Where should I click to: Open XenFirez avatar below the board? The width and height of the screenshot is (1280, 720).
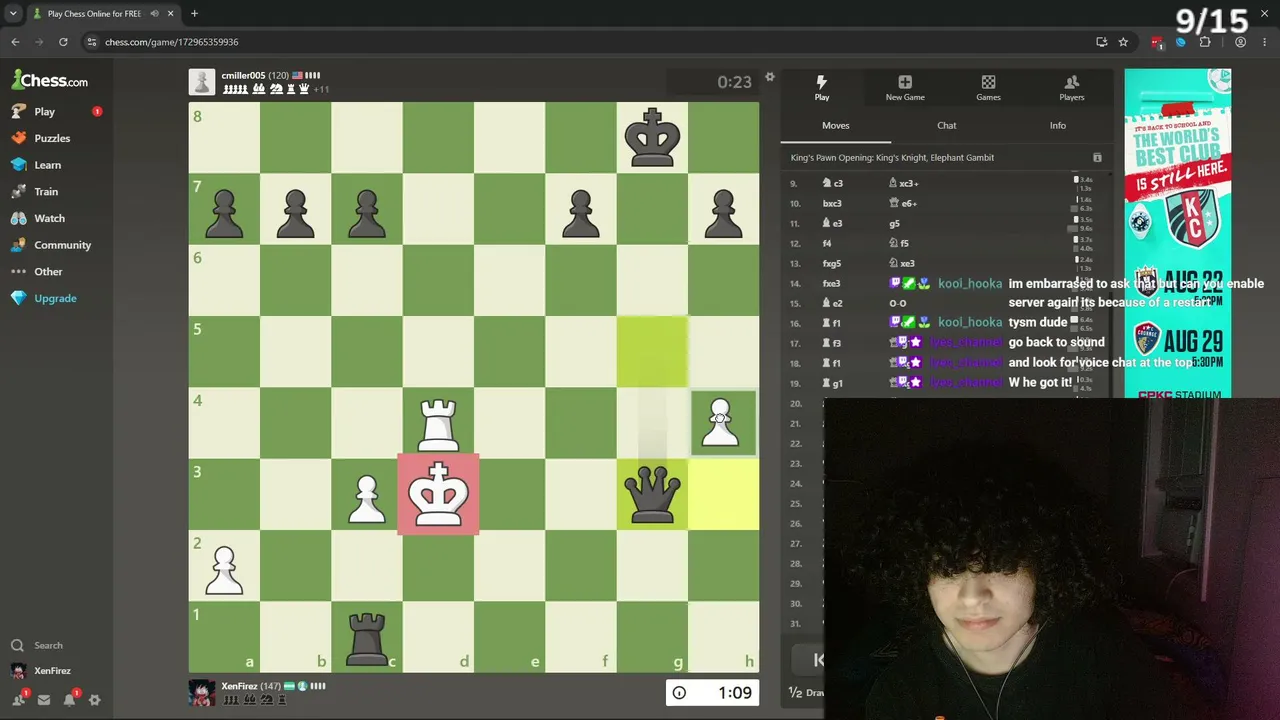coord(202,693)
